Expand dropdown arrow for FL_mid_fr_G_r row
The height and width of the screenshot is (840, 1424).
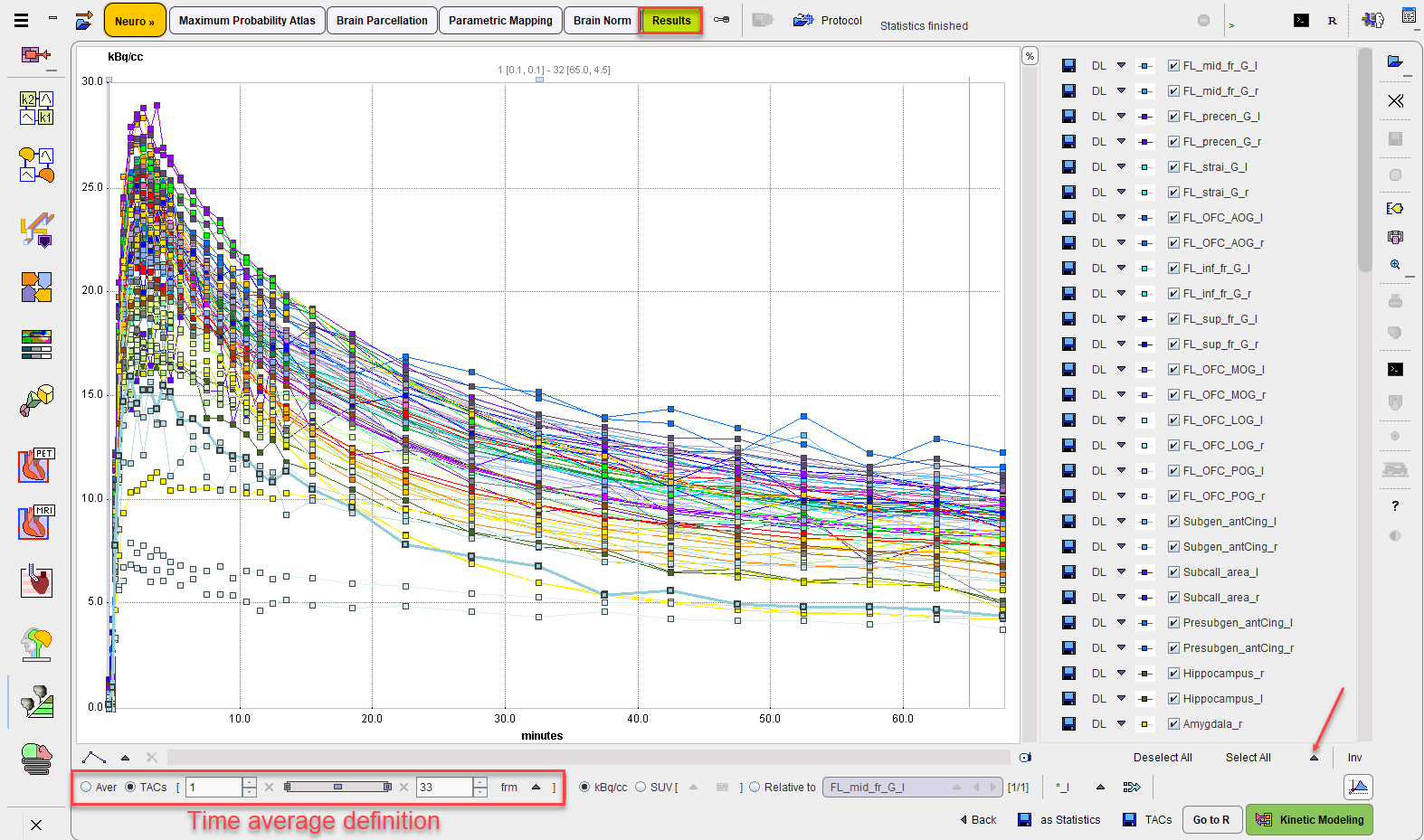(x=1121, y=90)
